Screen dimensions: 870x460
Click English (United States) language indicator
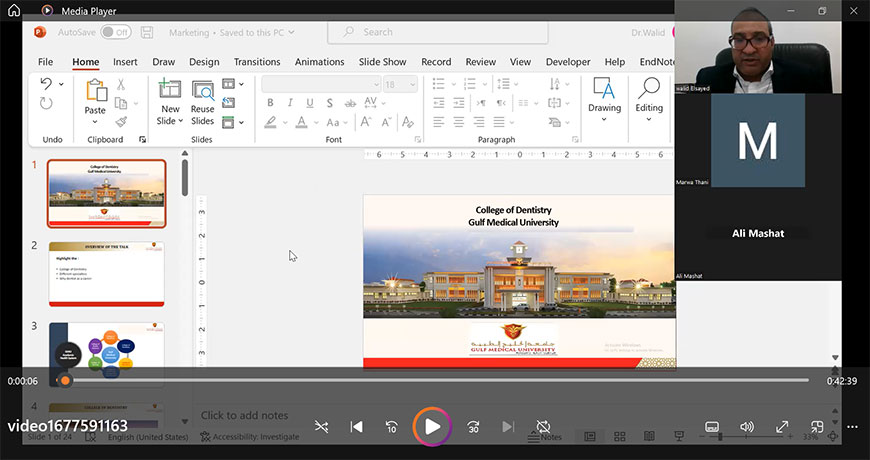pyautogui.click(x=148, y=437)
